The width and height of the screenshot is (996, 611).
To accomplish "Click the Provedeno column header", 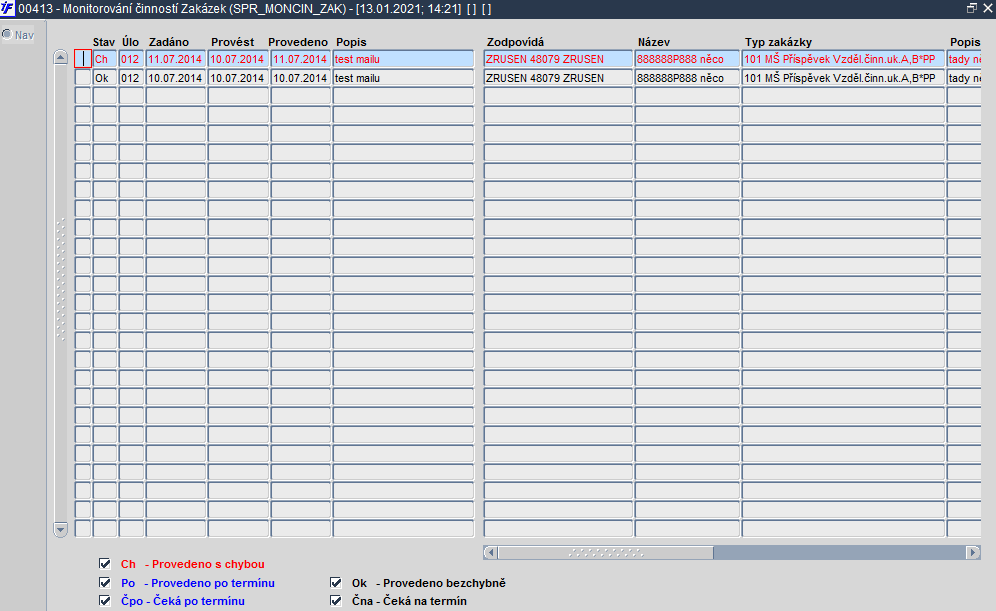I will tap(298, 42).
